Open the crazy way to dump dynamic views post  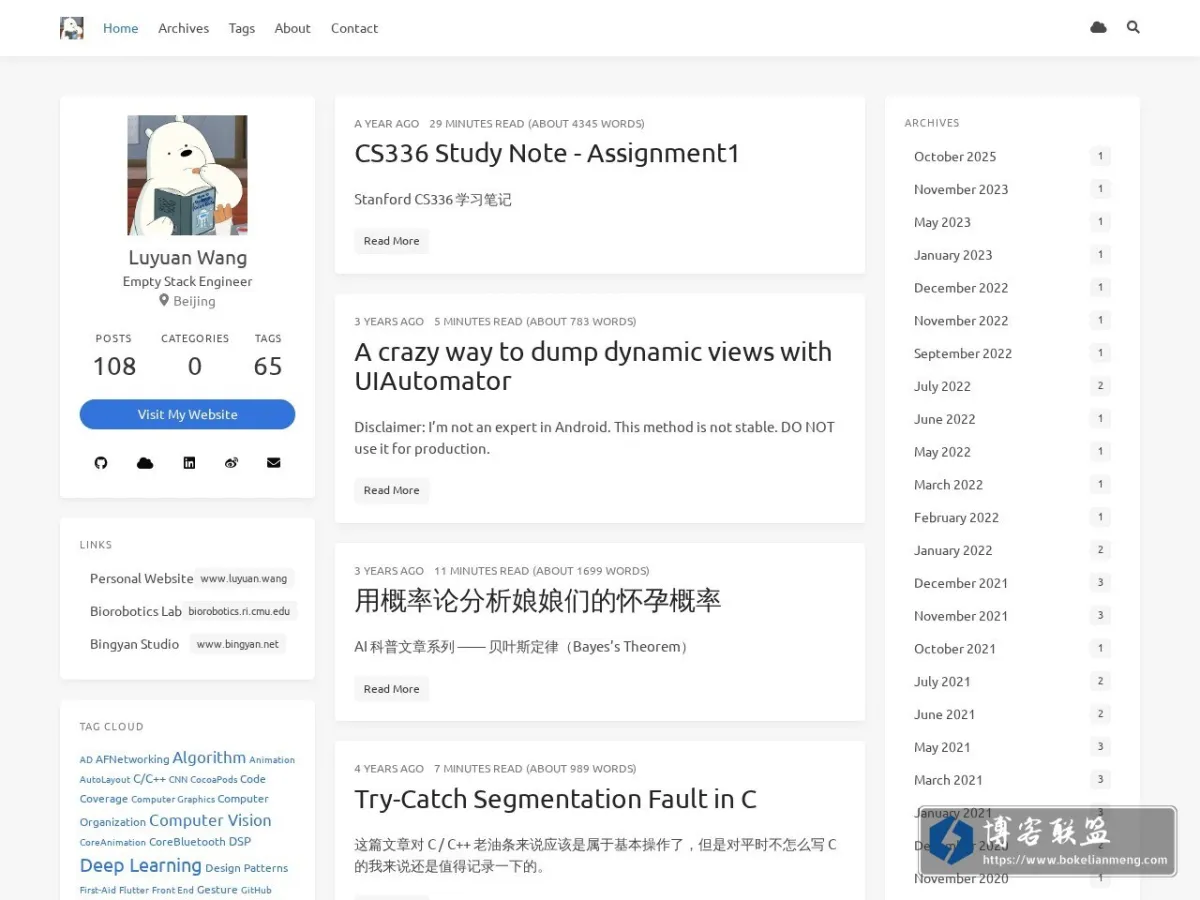593,366
